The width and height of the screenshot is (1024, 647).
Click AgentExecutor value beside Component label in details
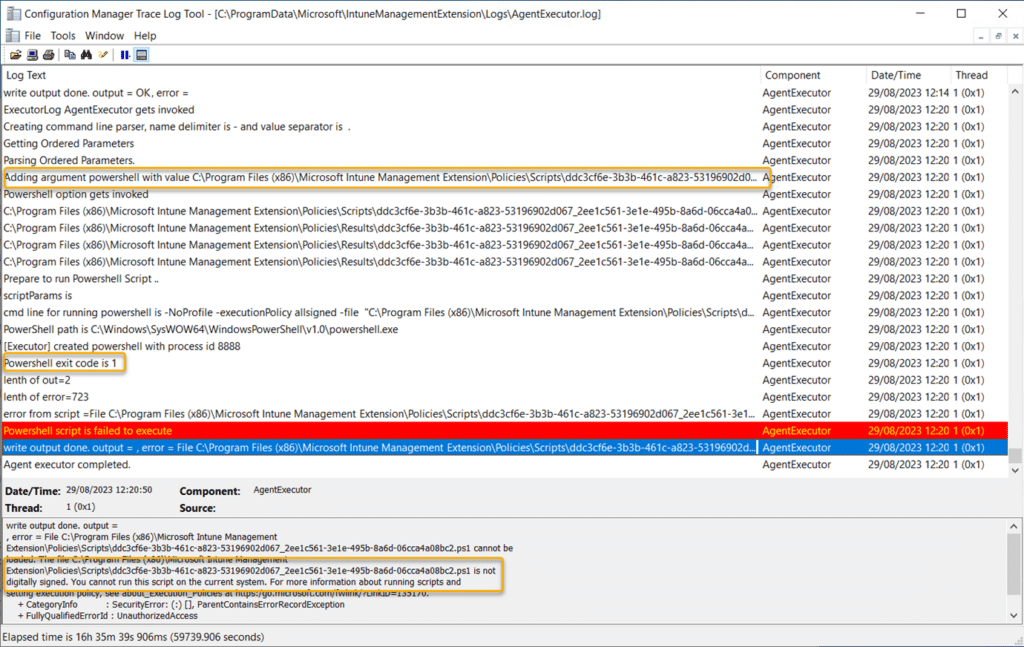[282, 490]
